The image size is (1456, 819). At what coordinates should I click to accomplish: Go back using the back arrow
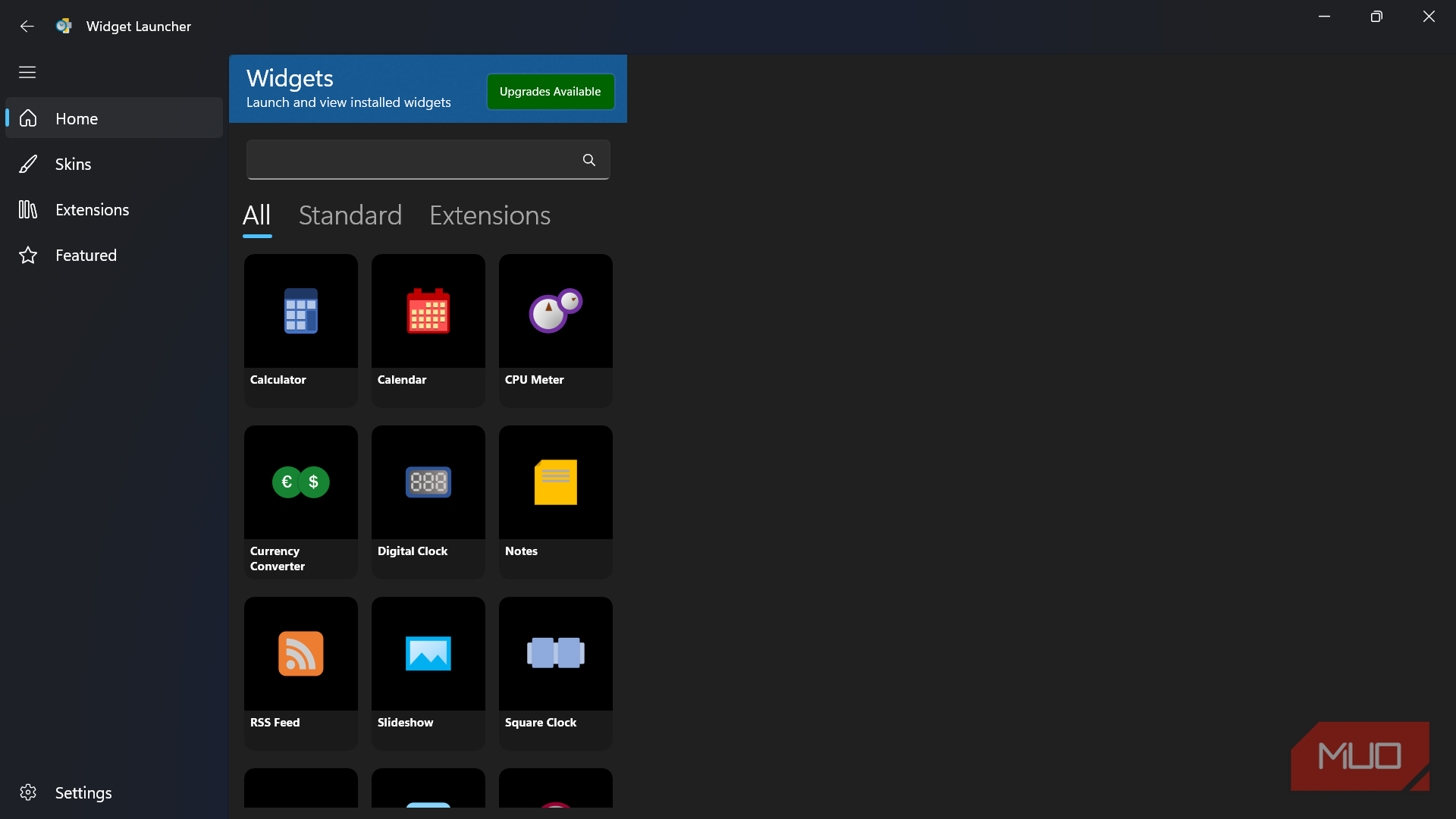click(x=27, y=27)
